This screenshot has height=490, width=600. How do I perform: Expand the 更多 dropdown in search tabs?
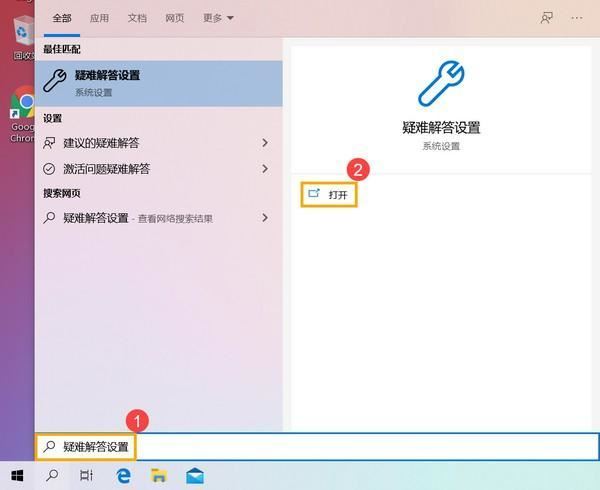point(218,18)
